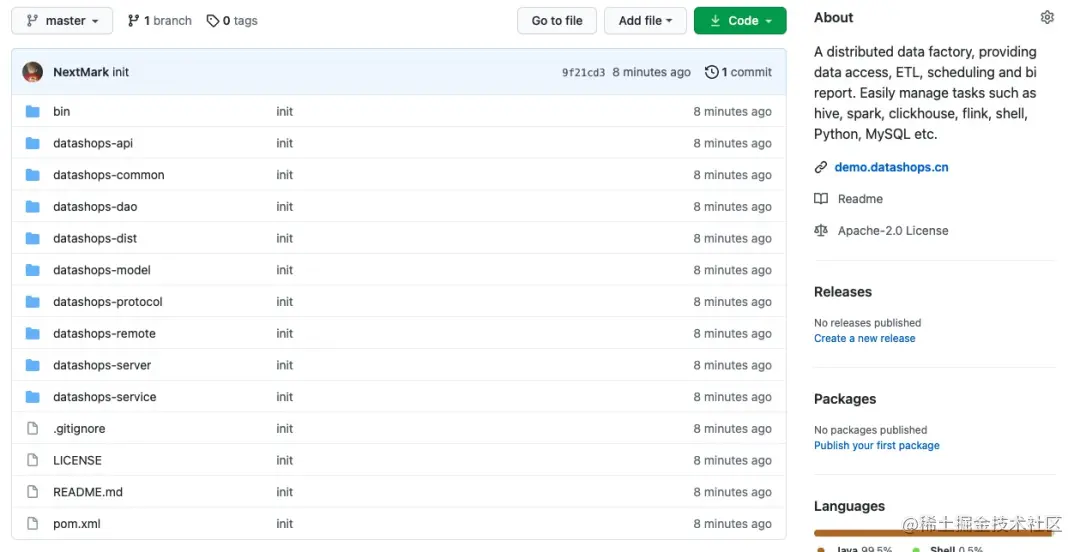Click the link chain icon in About
The height and width of the screenshot is (552, 1080).
click(x=820, y=167)
